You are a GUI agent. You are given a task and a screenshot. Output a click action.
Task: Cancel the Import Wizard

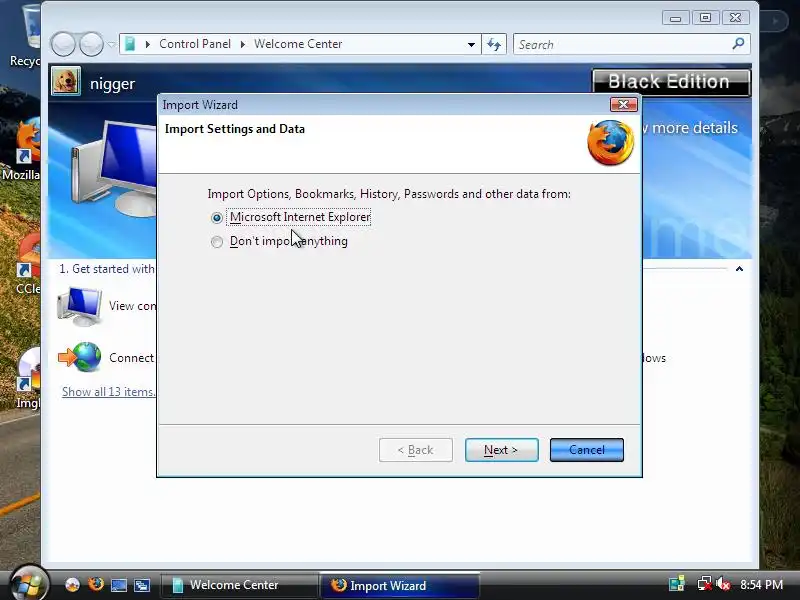click(587, 450)
